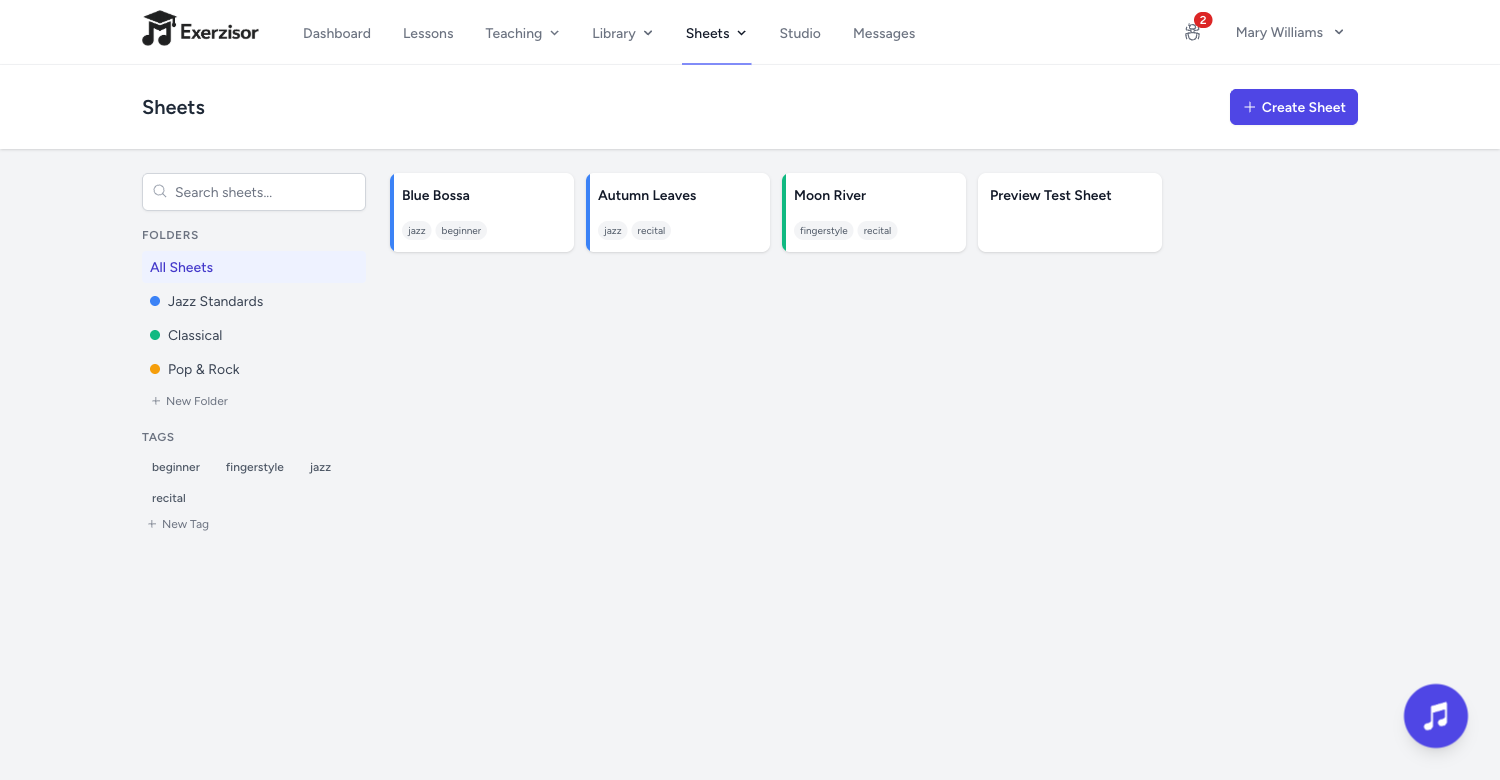Open the Autumn Leaves sheet card

click(x=678, y=213)
